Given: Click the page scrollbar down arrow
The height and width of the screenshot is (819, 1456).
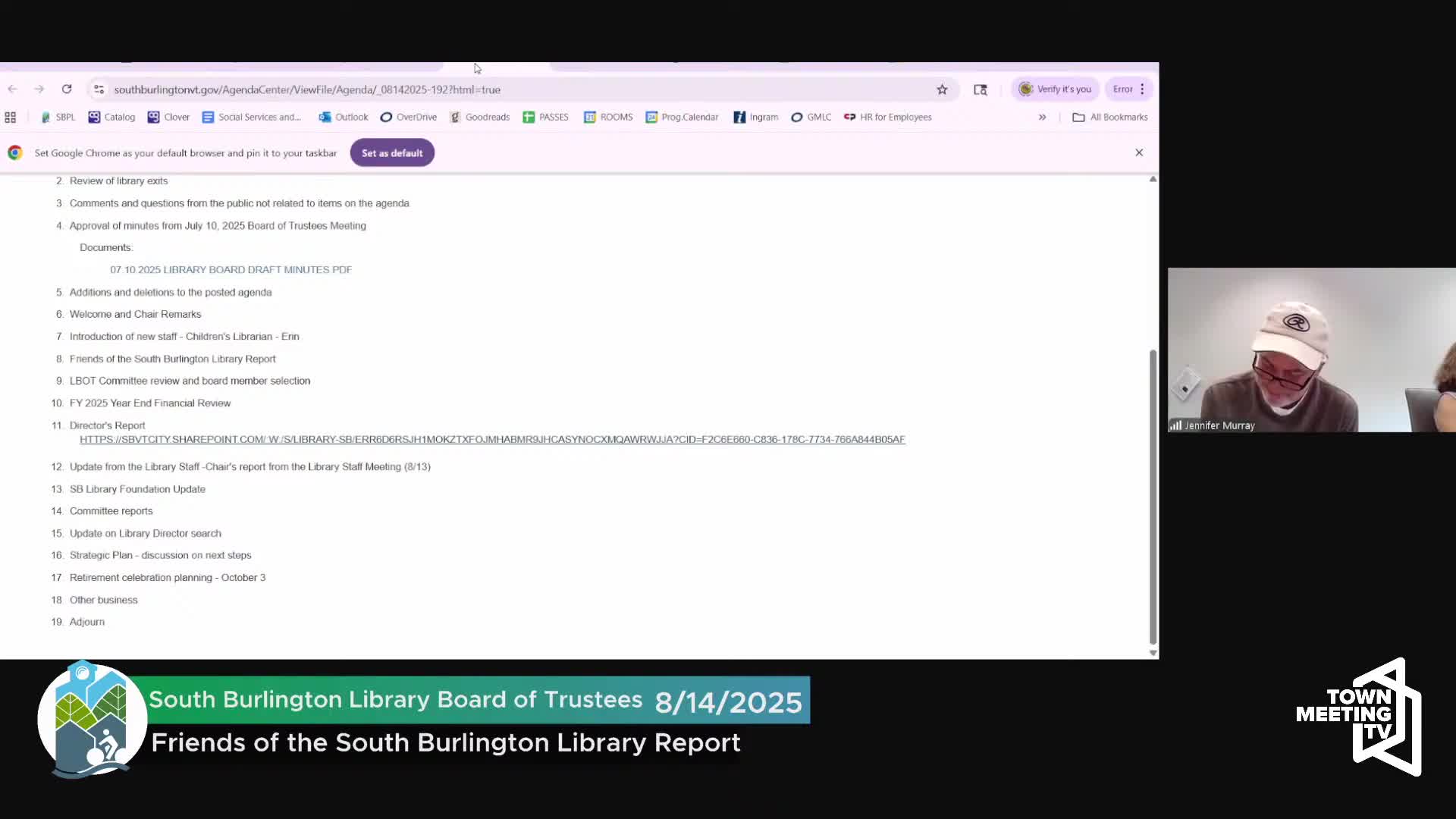Looking at the screenshot, I should (1153, 653).
